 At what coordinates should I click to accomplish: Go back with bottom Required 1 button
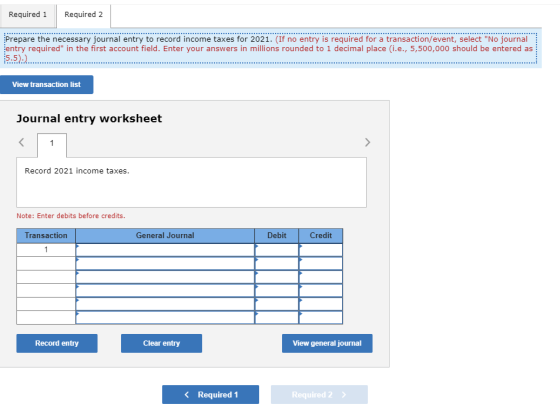tap(210, 395)
